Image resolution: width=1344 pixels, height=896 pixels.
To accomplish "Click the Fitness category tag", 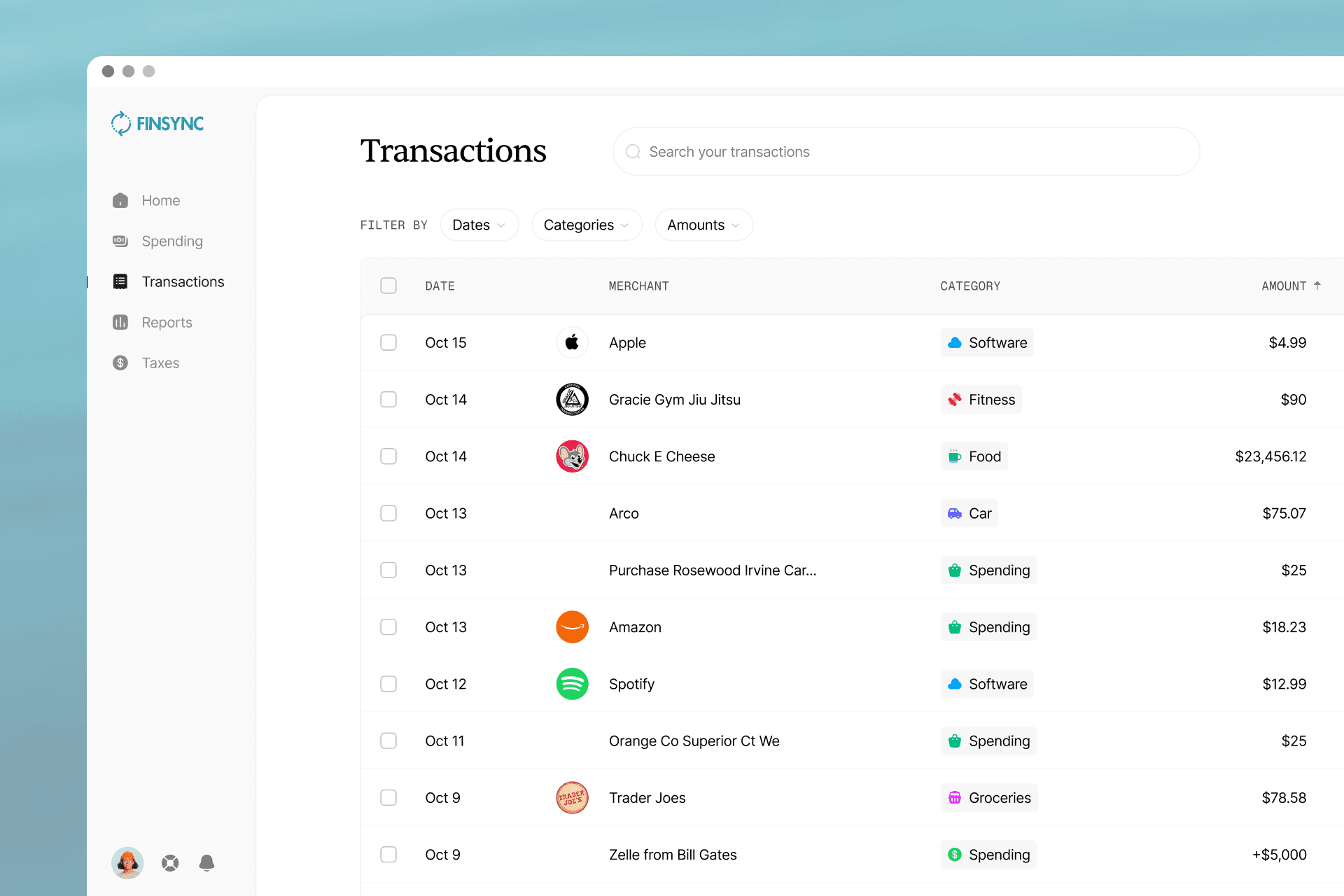I will coord(981,400).
